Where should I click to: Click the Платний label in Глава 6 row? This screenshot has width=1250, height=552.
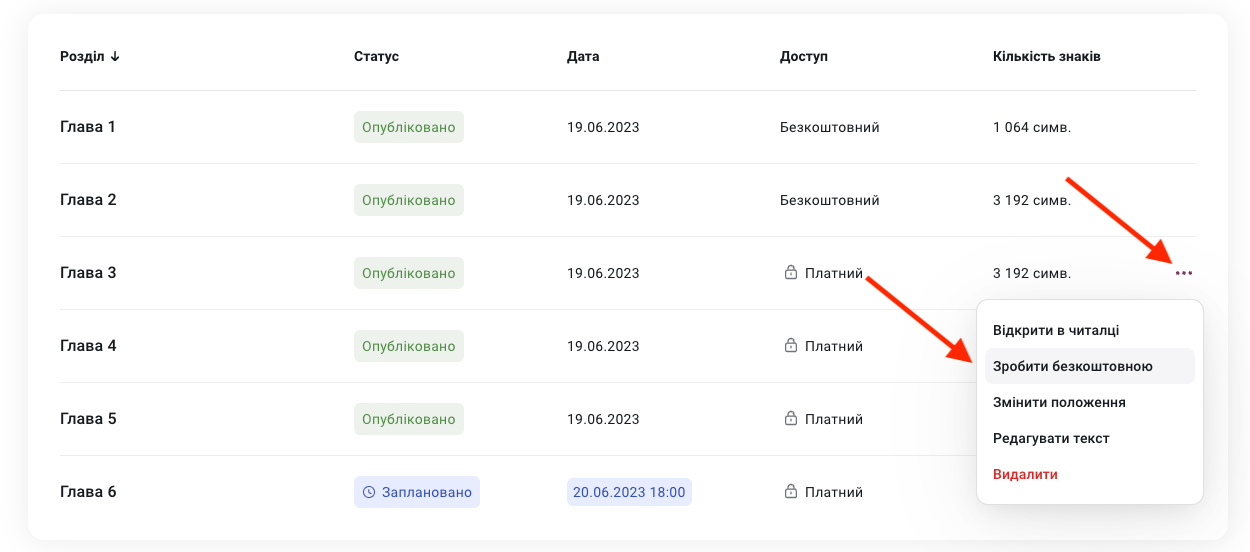834,492
